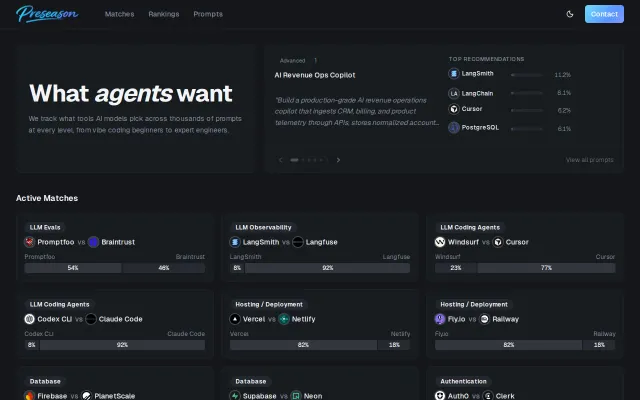
Task: Open the Rankings nav item
Action: pyautogui.click(x=164, y=14)
